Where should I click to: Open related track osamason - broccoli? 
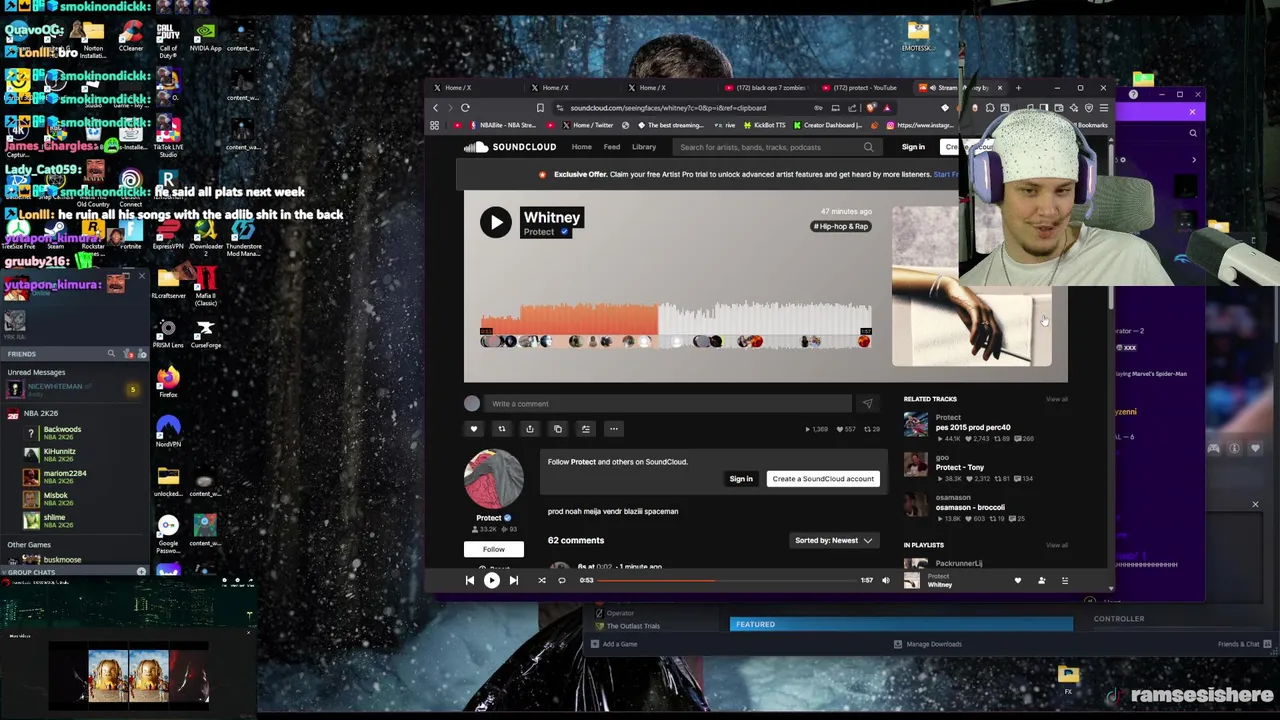click(x=970, y=507)
